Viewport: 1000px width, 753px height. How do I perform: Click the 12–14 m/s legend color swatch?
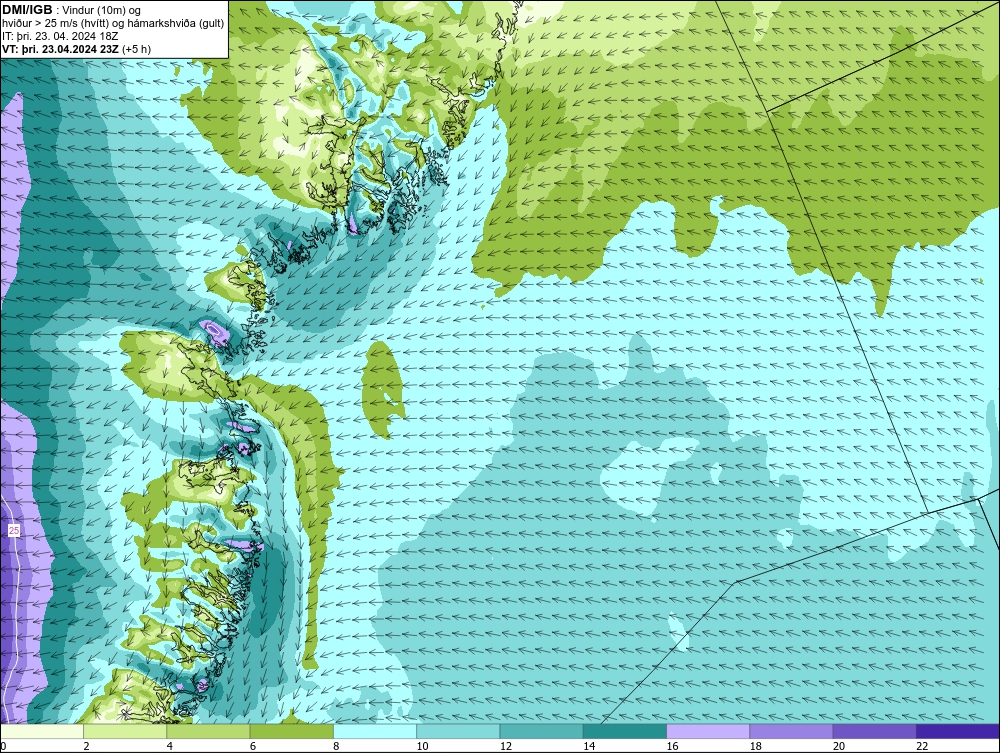tap(541, 731)
